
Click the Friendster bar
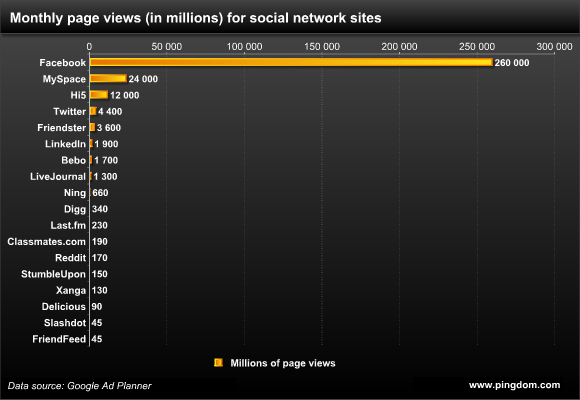[x=92, y=127]
